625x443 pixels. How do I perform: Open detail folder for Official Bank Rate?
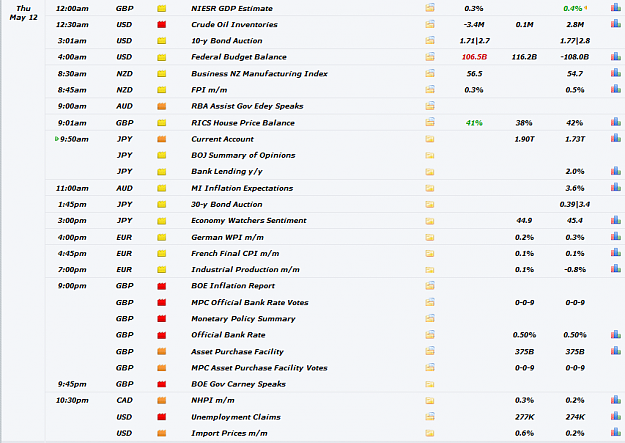coord(430,335)
